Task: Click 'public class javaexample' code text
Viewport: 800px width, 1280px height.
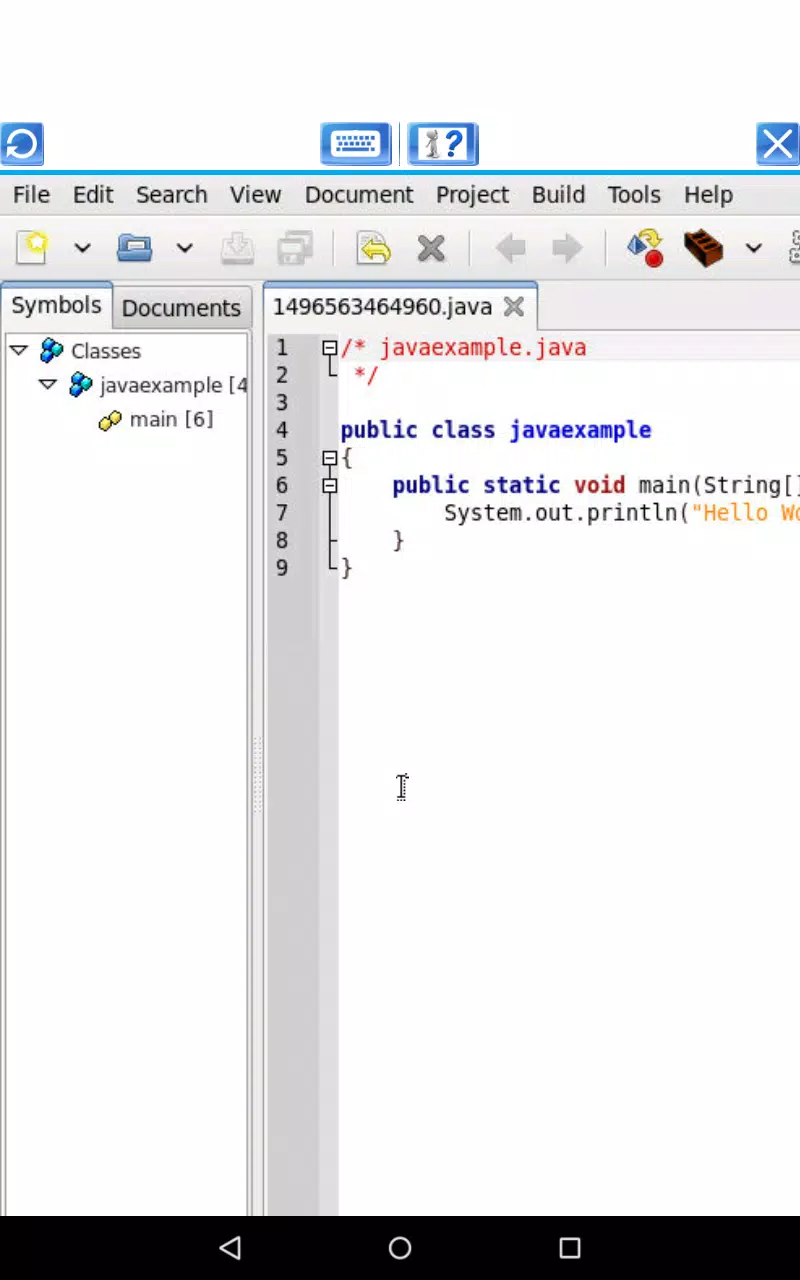Action: pyautogui.click(x=496, y=430)
